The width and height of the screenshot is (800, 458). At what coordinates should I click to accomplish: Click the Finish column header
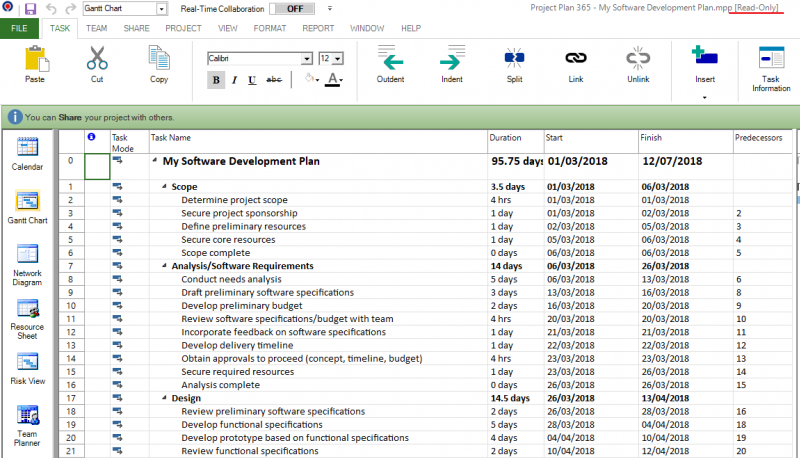[x=686, y=142]
